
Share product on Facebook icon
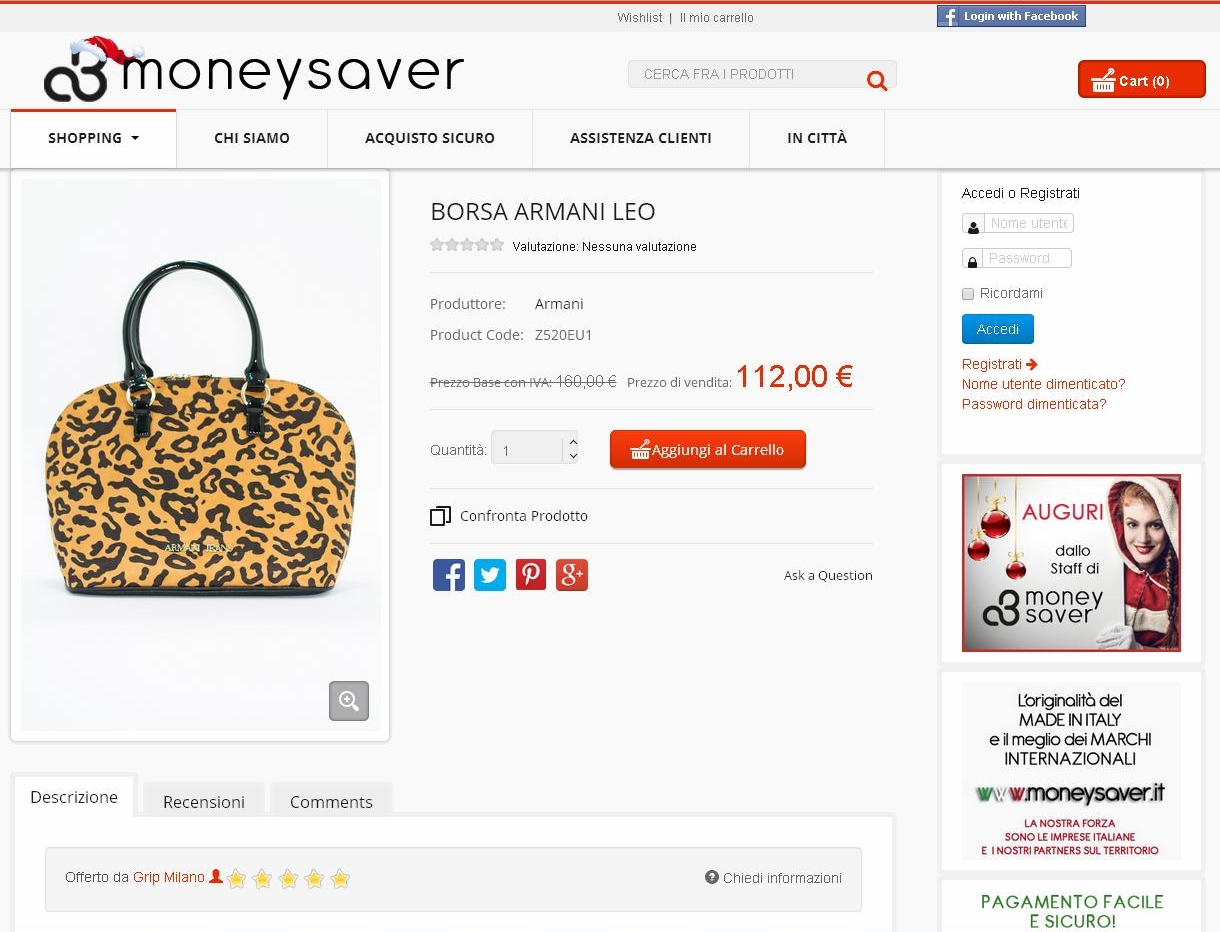(x=449, y=575)
